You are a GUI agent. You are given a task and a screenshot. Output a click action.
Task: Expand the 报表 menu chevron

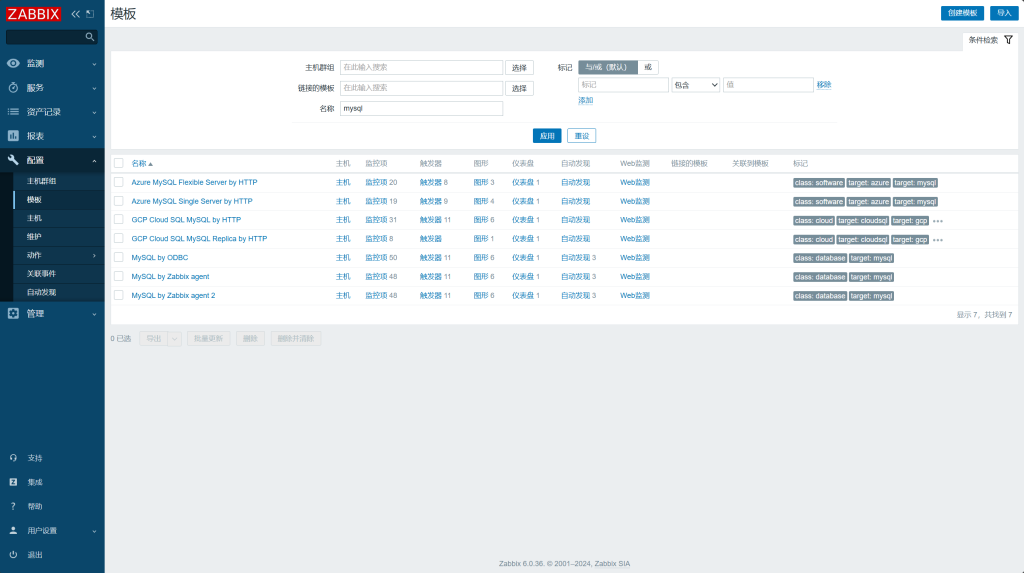pos(94,137)
